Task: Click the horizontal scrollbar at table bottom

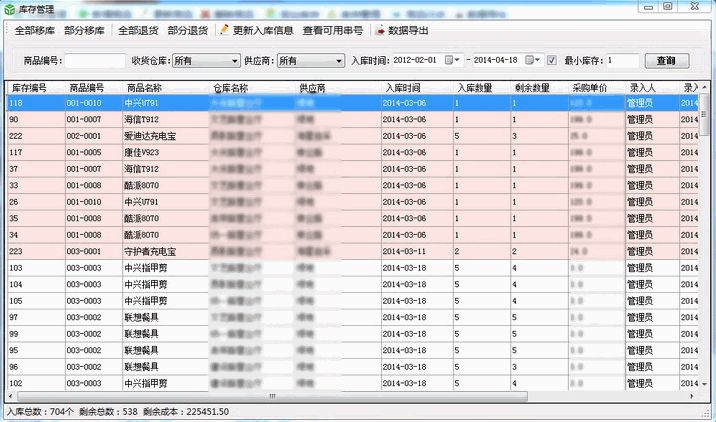Action: click(x=350, y=398)
